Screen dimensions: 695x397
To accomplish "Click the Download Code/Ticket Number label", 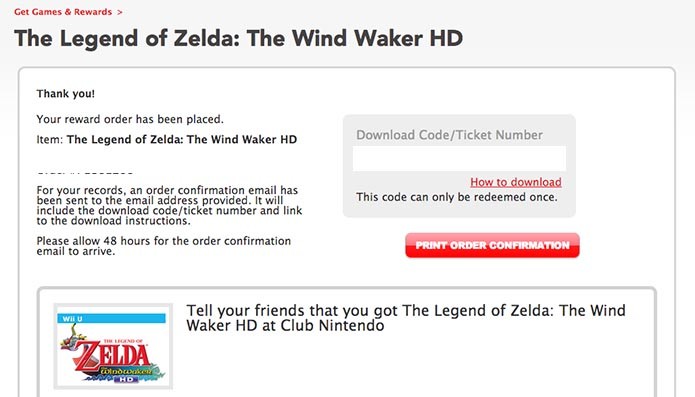I will (449, 135).
